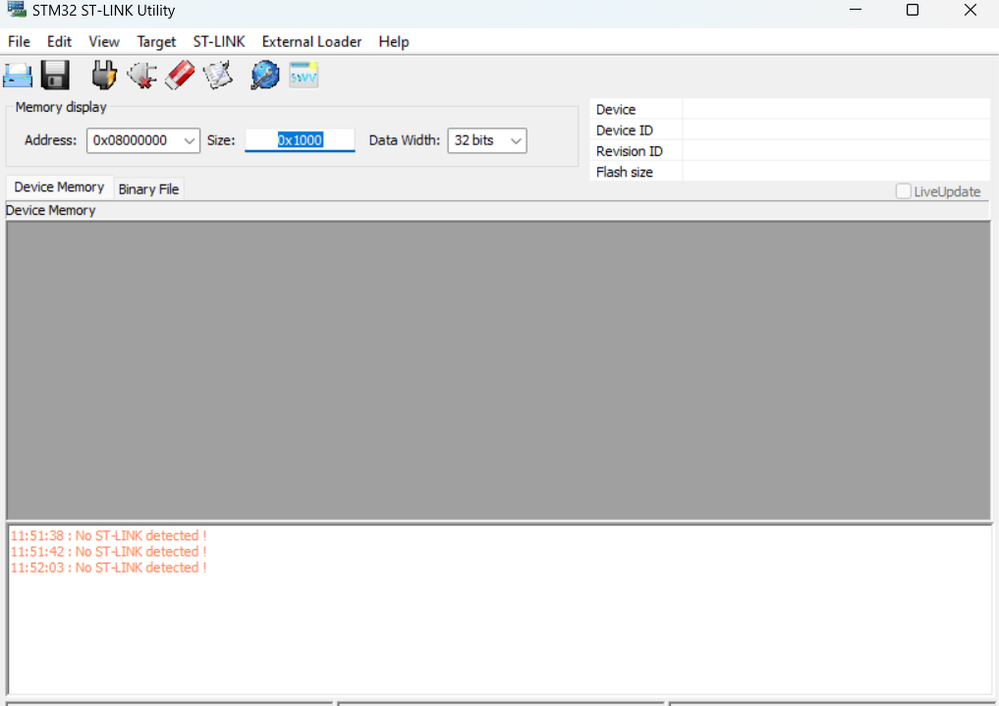Click the Device ID label
The height and width of the screenshot is (706, 999).
[624, 131]
